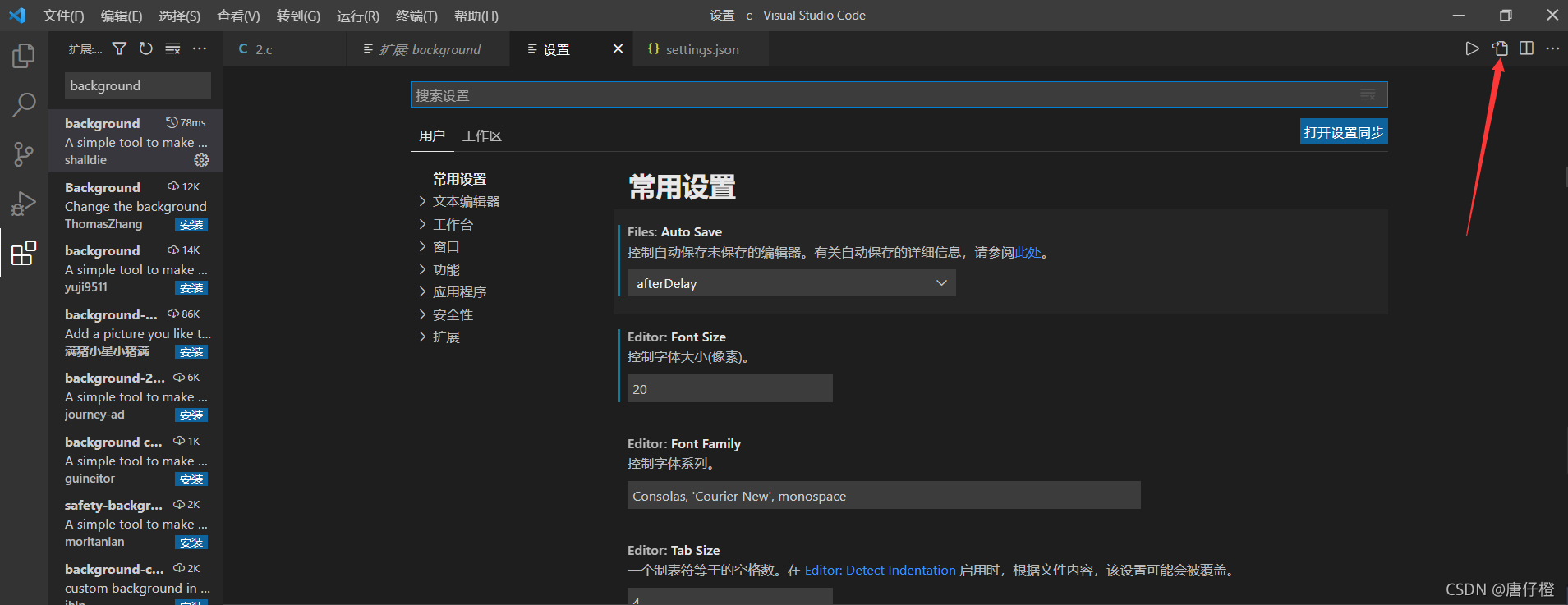Click the clear settings search filter icon
The width and height of the screenshot is (1568, 605).
[x=1368, y=94]
